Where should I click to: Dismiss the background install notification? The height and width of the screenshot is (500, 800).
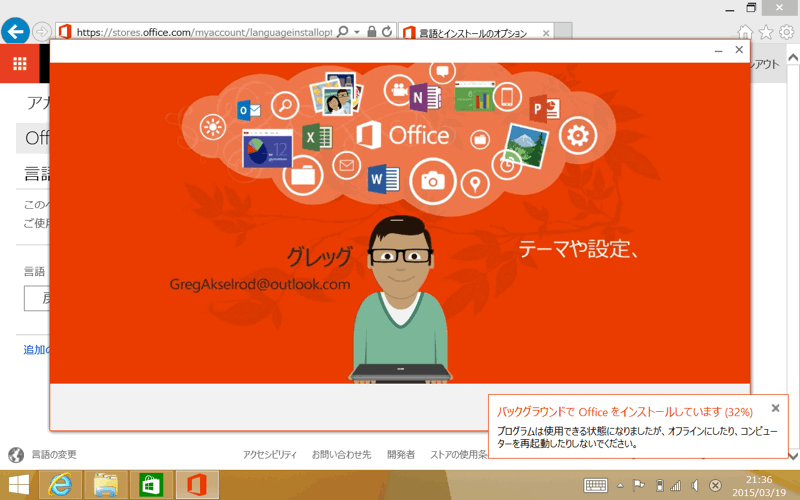776,408
